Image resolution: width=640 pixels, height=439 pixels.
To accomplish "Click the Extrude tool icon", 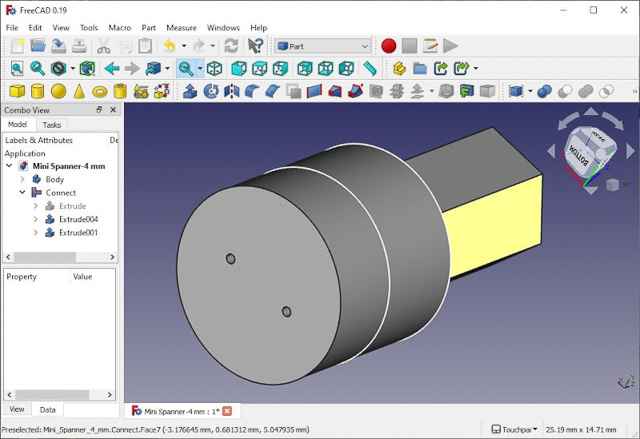I will [190, 91].
